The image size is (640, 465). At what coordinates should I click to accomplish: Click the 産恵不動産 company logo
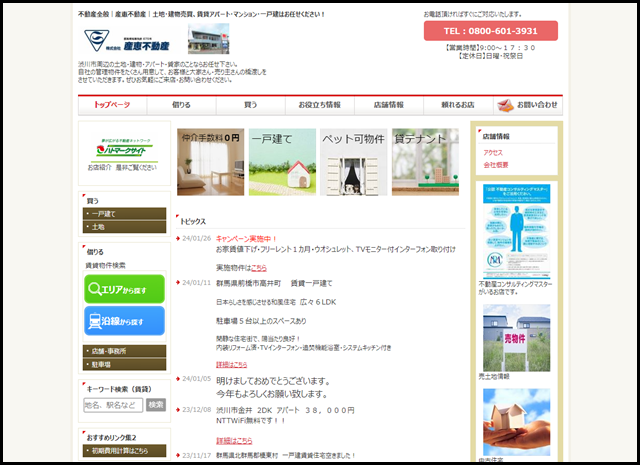pos(127,40)
